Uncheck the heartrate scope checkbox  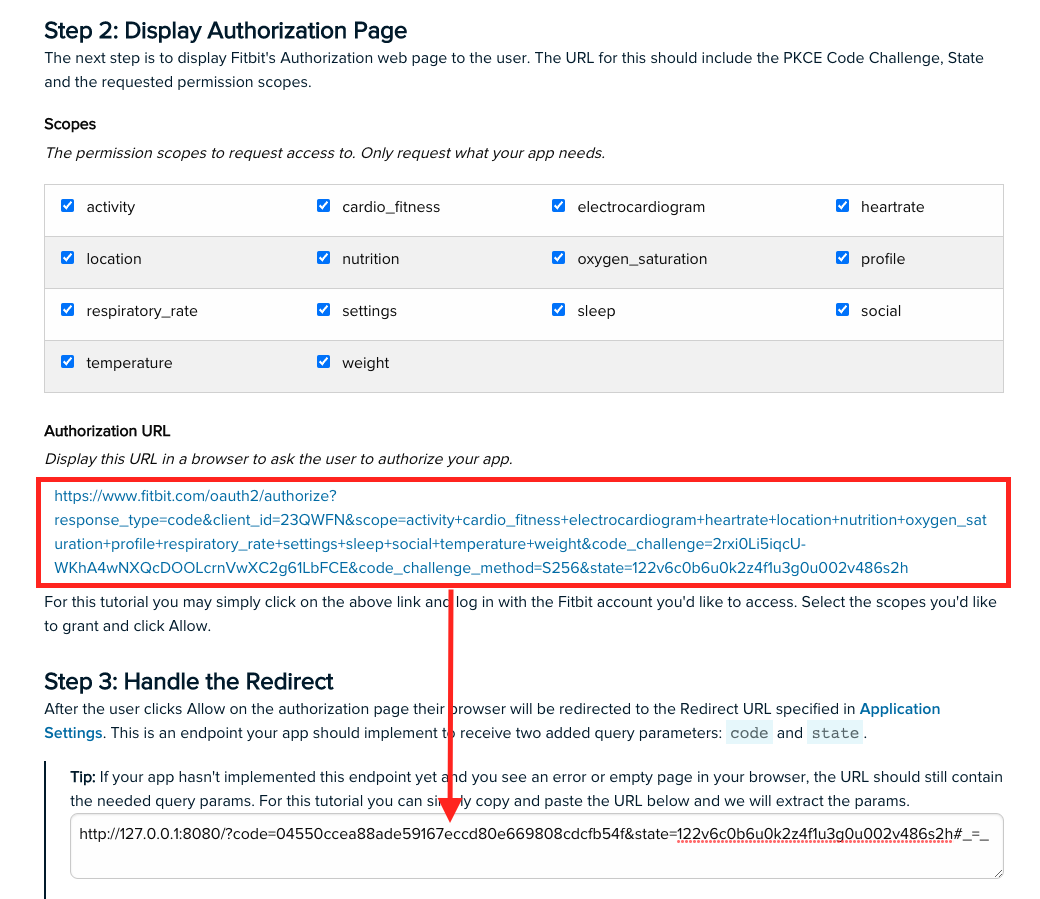click(x=842, y=206)
